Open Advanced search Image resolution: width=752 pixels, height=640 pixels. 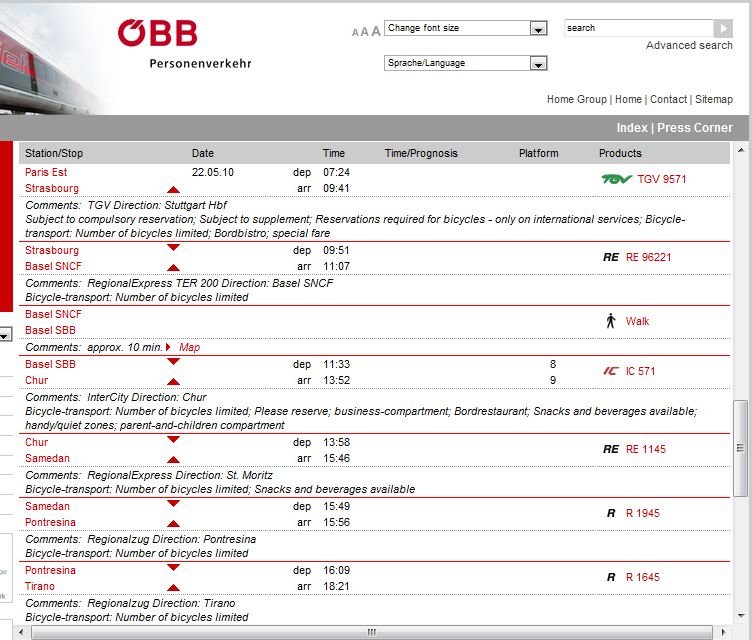click(689, 45)
